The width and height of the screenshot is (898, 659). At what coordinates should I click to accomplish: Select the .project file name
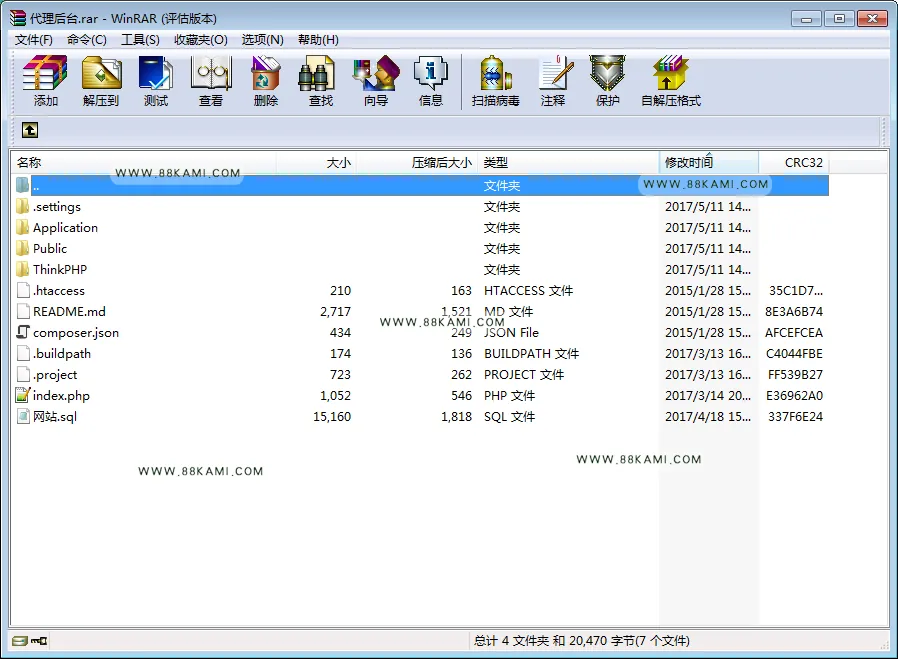click(x=55, y=374)
